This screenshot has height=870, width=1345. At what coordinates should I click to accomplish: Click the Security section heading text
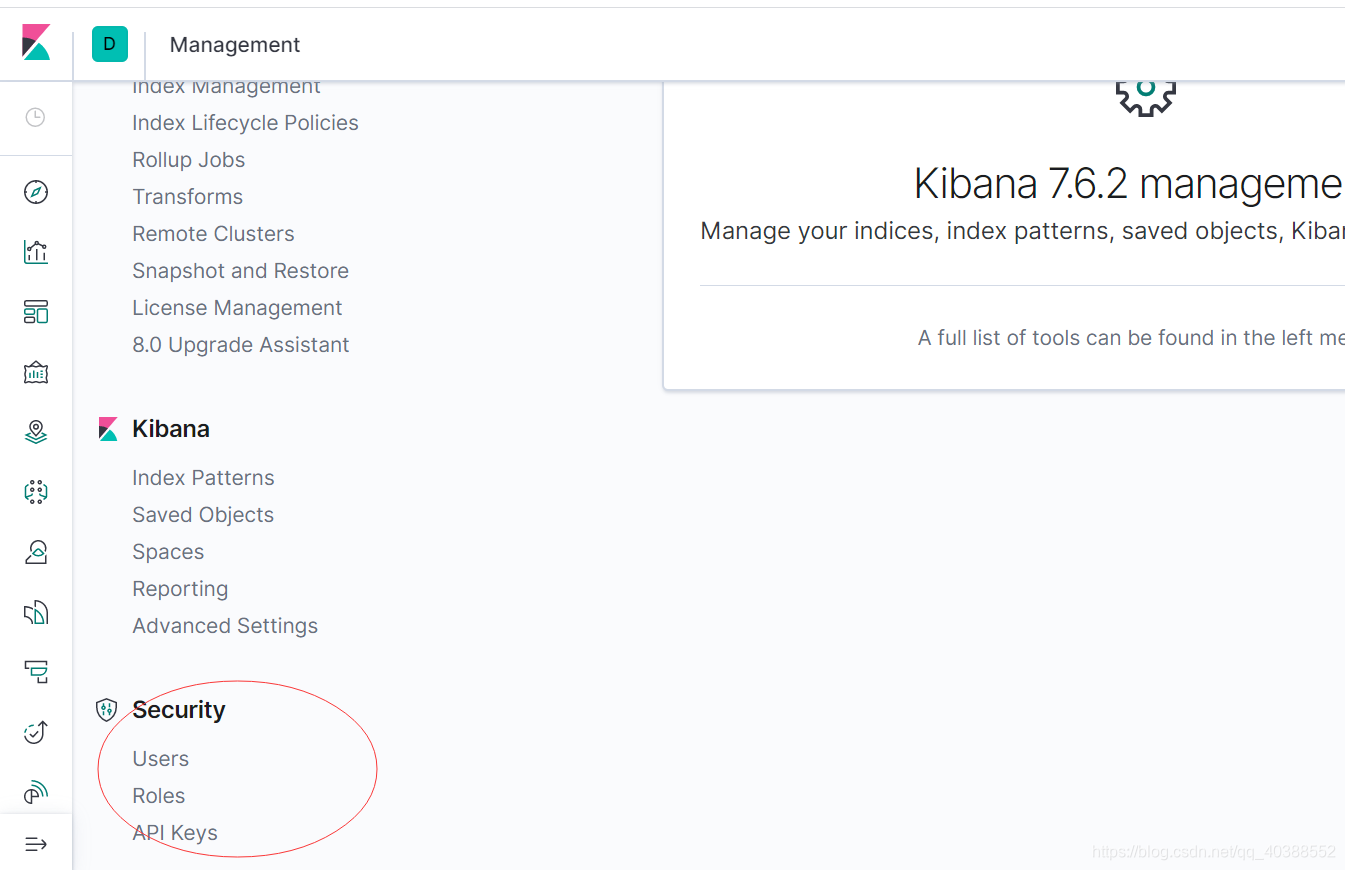tap(179, 710)
